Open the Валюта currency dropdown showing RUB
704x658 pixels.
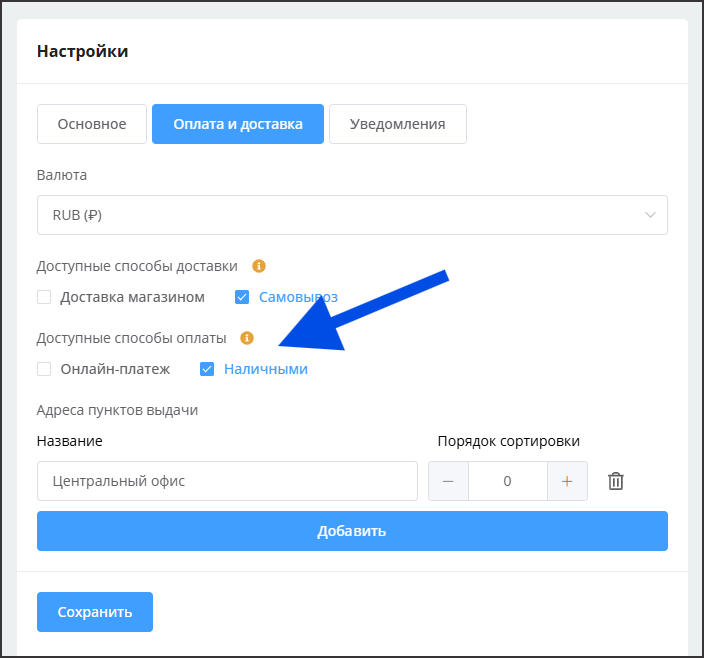click(x=340, y=215)
